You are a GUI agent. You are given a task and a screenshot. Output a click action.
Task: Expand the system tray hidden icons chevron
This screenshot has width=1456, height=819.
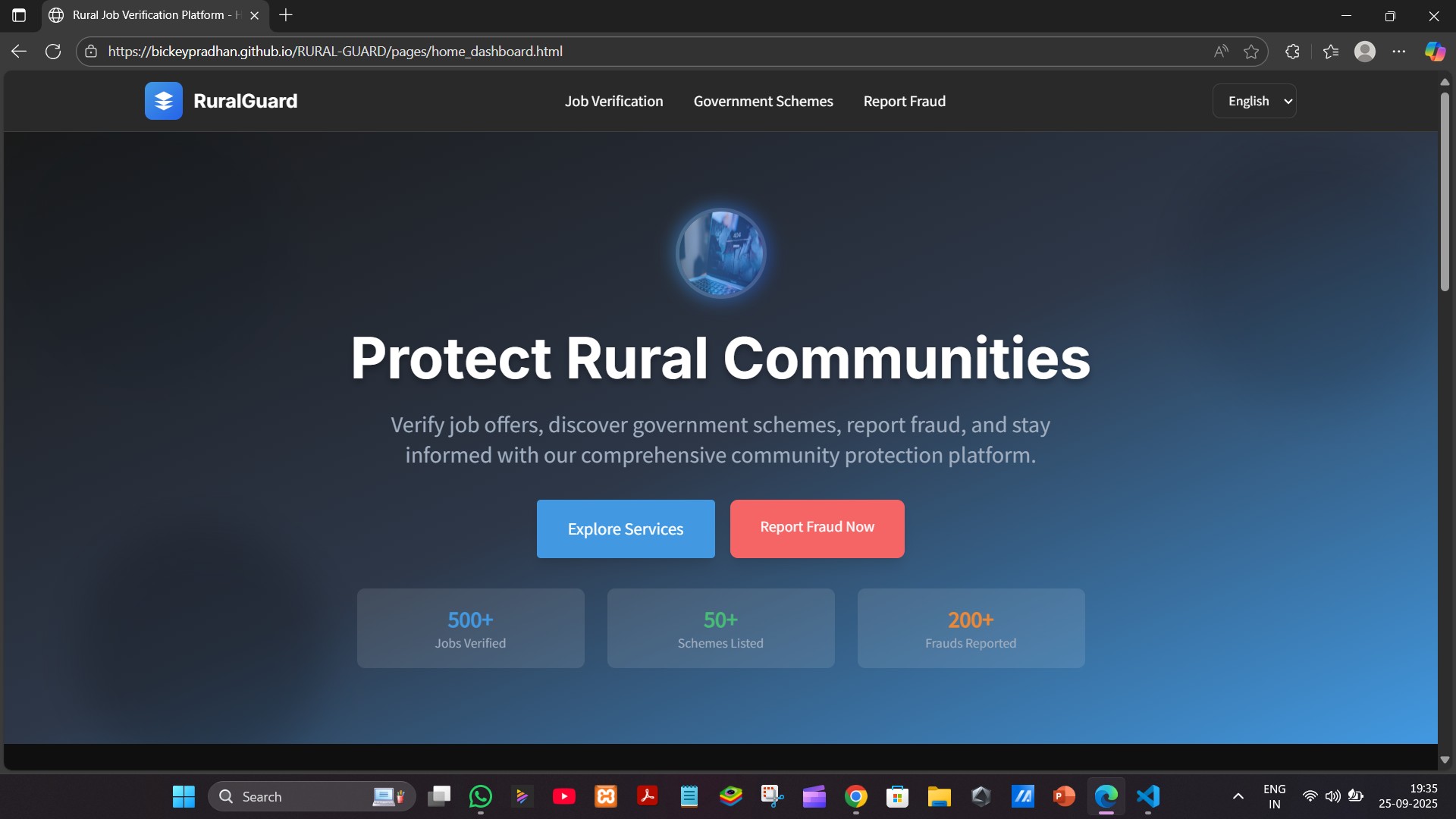coord(1238,796)
